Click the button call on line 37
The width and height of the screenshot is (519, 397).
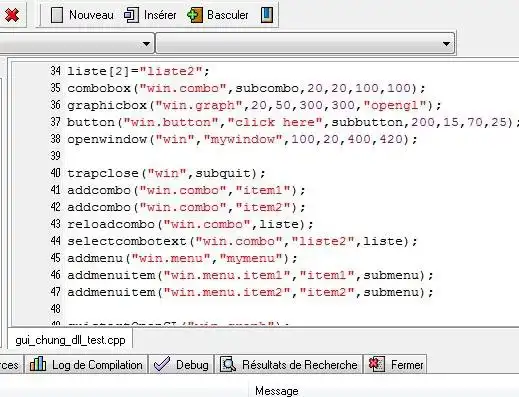(293, 122)
